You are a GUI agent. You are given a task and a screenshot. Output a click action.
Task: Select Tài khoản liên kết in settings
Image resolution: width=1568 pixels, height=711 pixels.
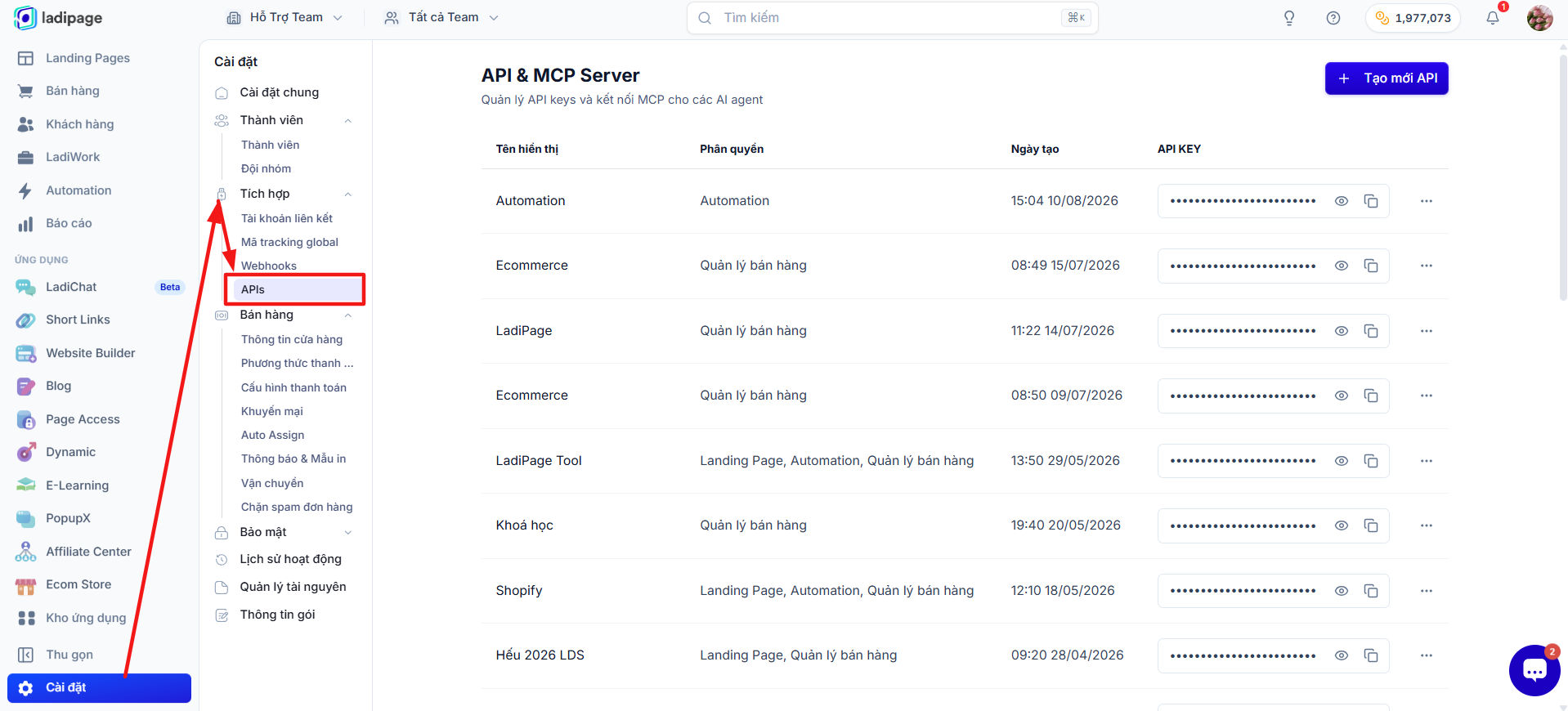click(x=287, y=218)
